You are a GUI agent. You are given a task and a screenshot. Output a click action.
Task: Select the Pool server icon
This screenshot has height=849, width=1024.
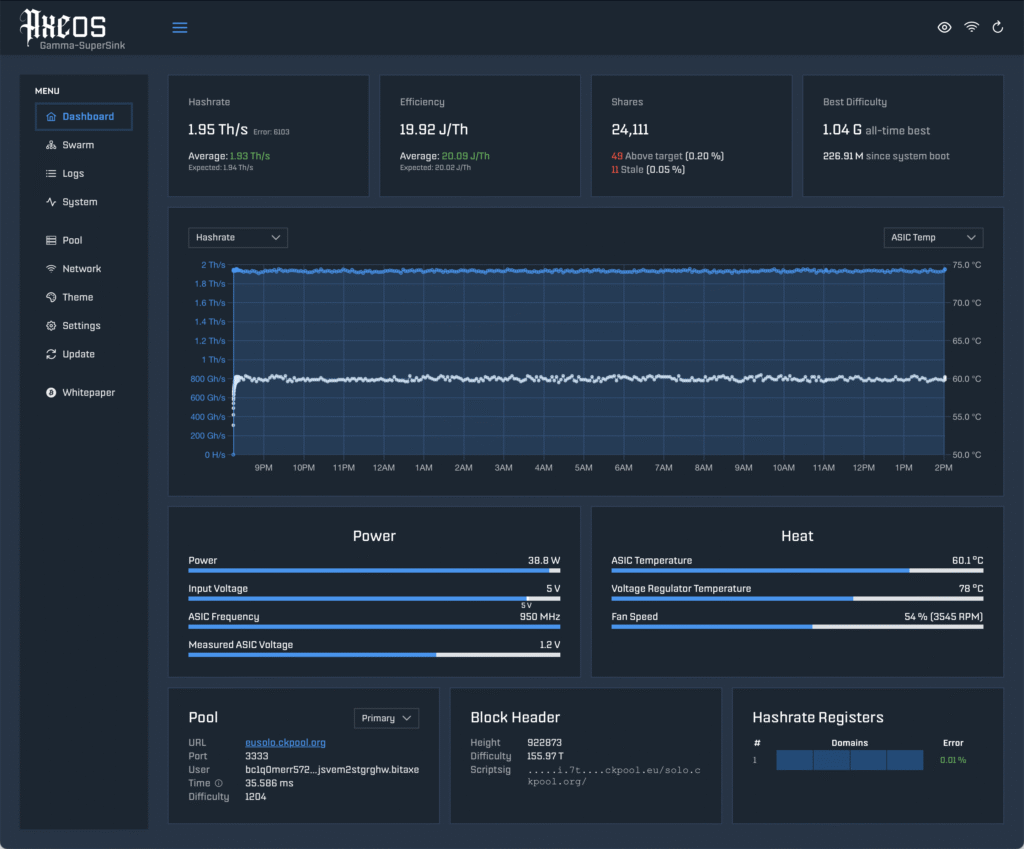tap(52, 240)
